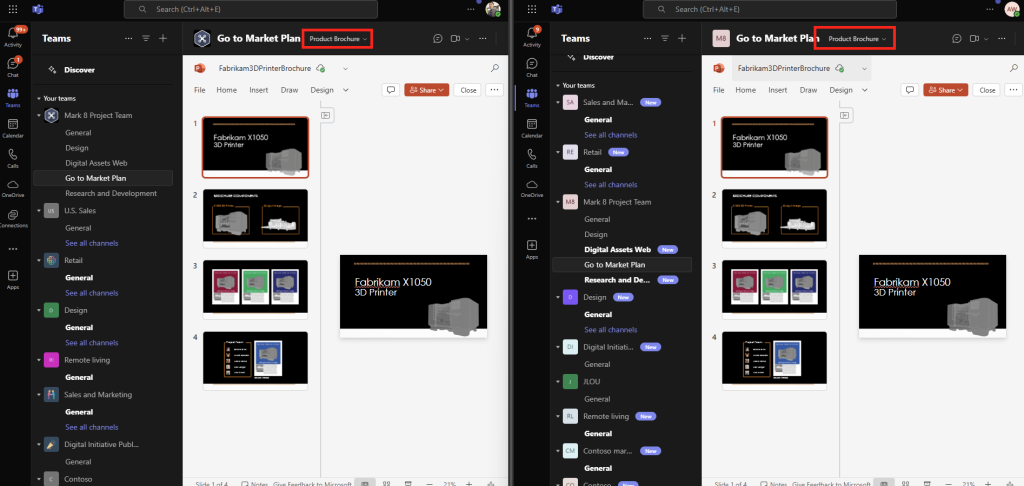The height and width of the screenshot is (486, 1024).
Task: Click search magnifier in left PowerPoint pane
Action: pos(495,68)
